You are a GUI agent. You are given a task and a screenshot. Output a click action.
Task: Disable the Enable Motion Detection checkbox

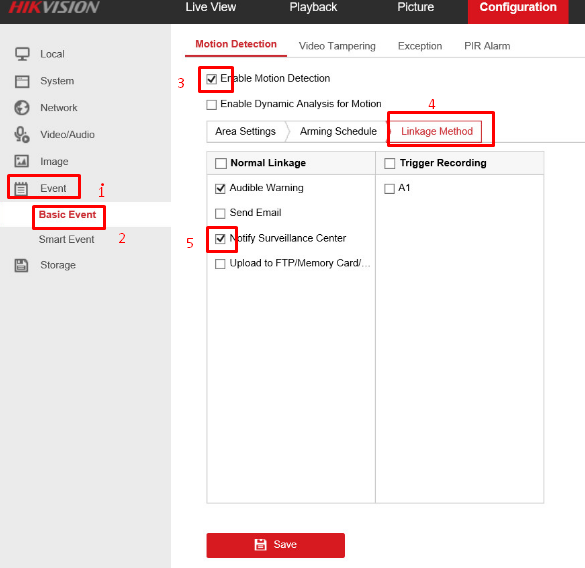[x=212, y=79]
